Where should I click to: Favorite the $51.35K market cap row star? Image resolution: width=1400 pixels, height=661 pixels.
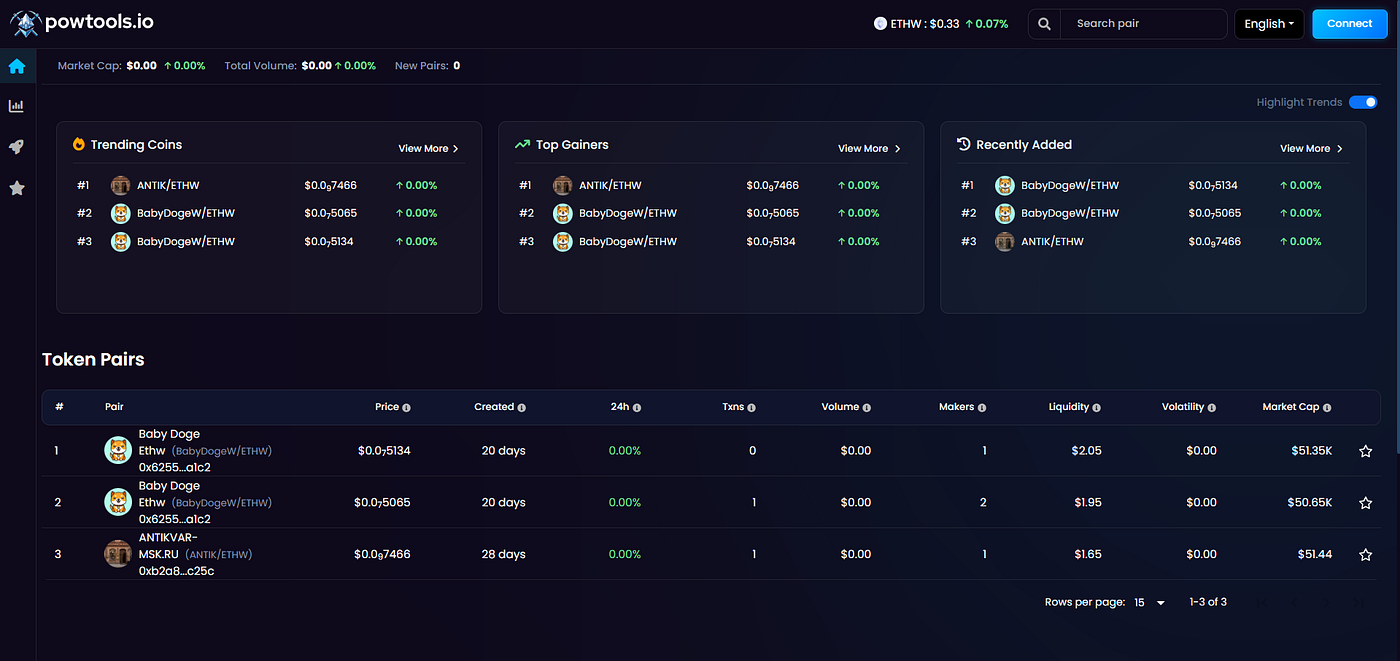pyautogui.click(x=1365, y=451)
